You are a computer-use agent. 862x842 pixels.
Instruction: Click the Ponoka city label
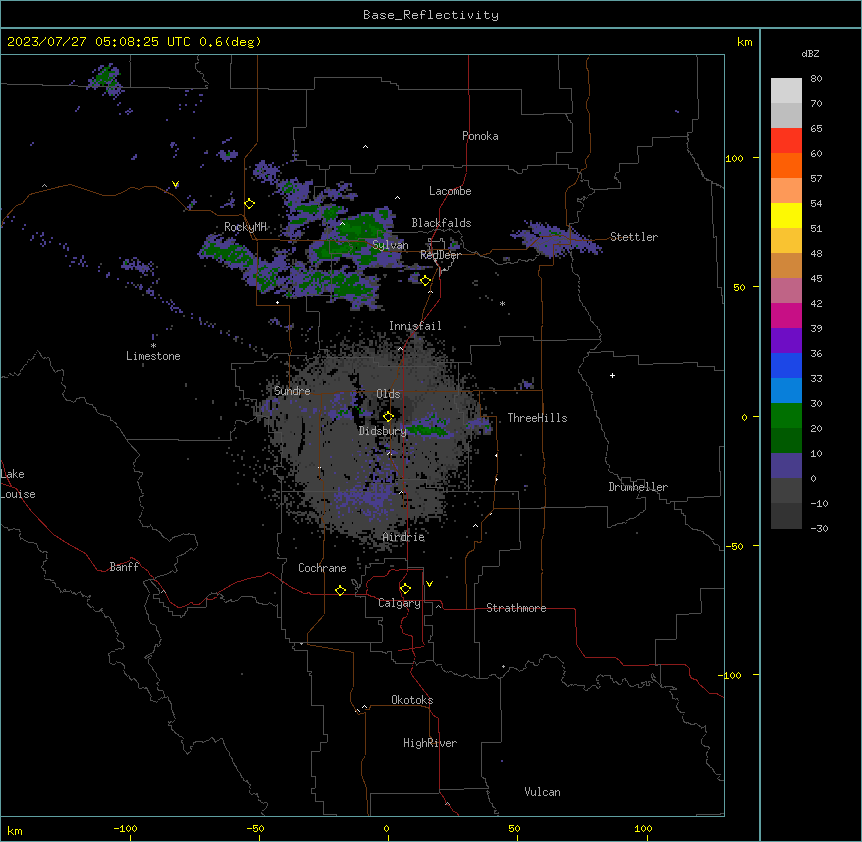click(x=480, y=136)
